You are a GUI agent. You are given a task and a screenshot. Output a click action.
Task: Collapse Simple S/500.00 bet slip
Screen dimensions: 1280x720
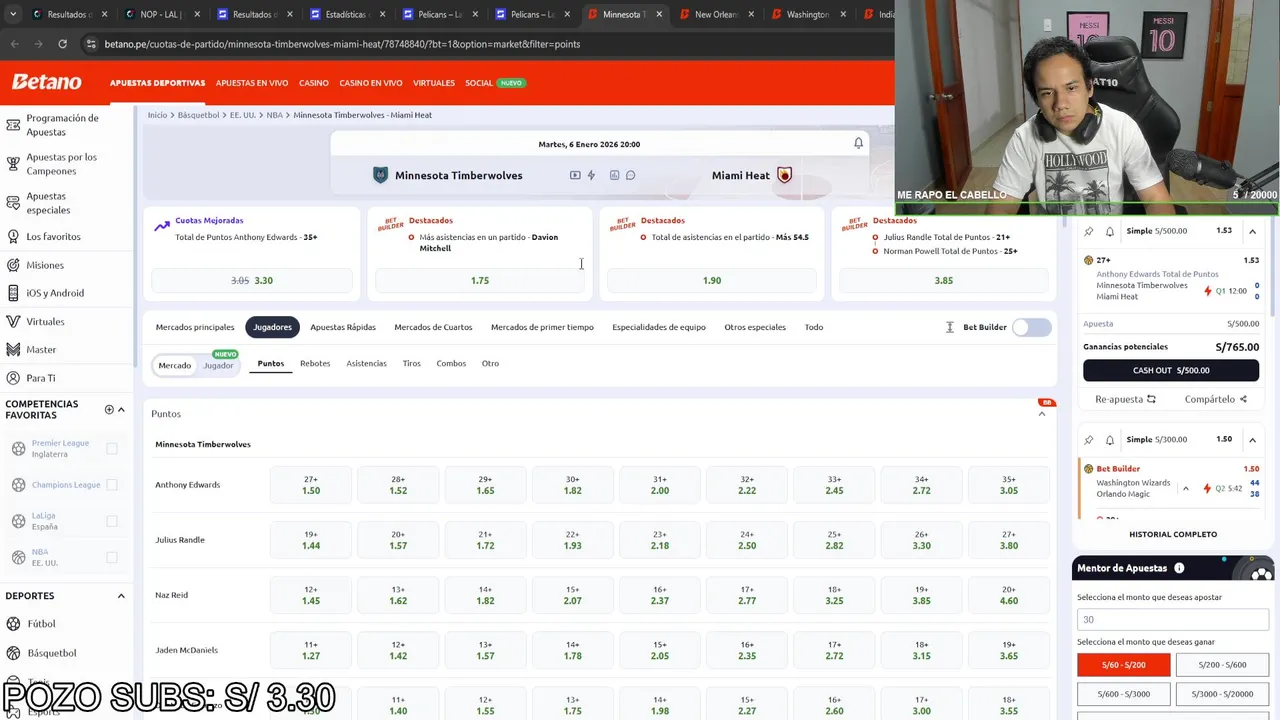point(1252,231)
